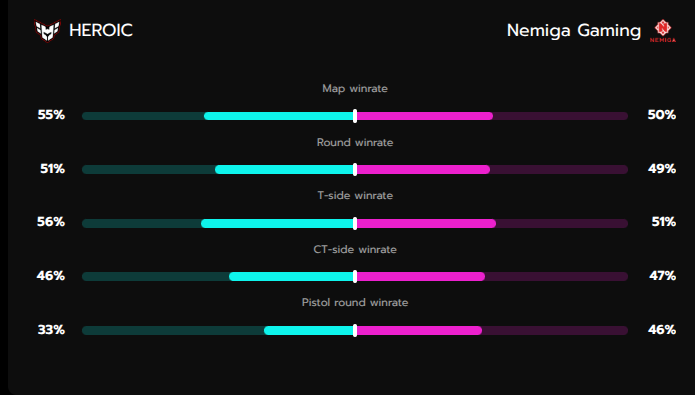695x395 pixels.
Task: Select the T-side winrate label
Action: pos(355,196)
